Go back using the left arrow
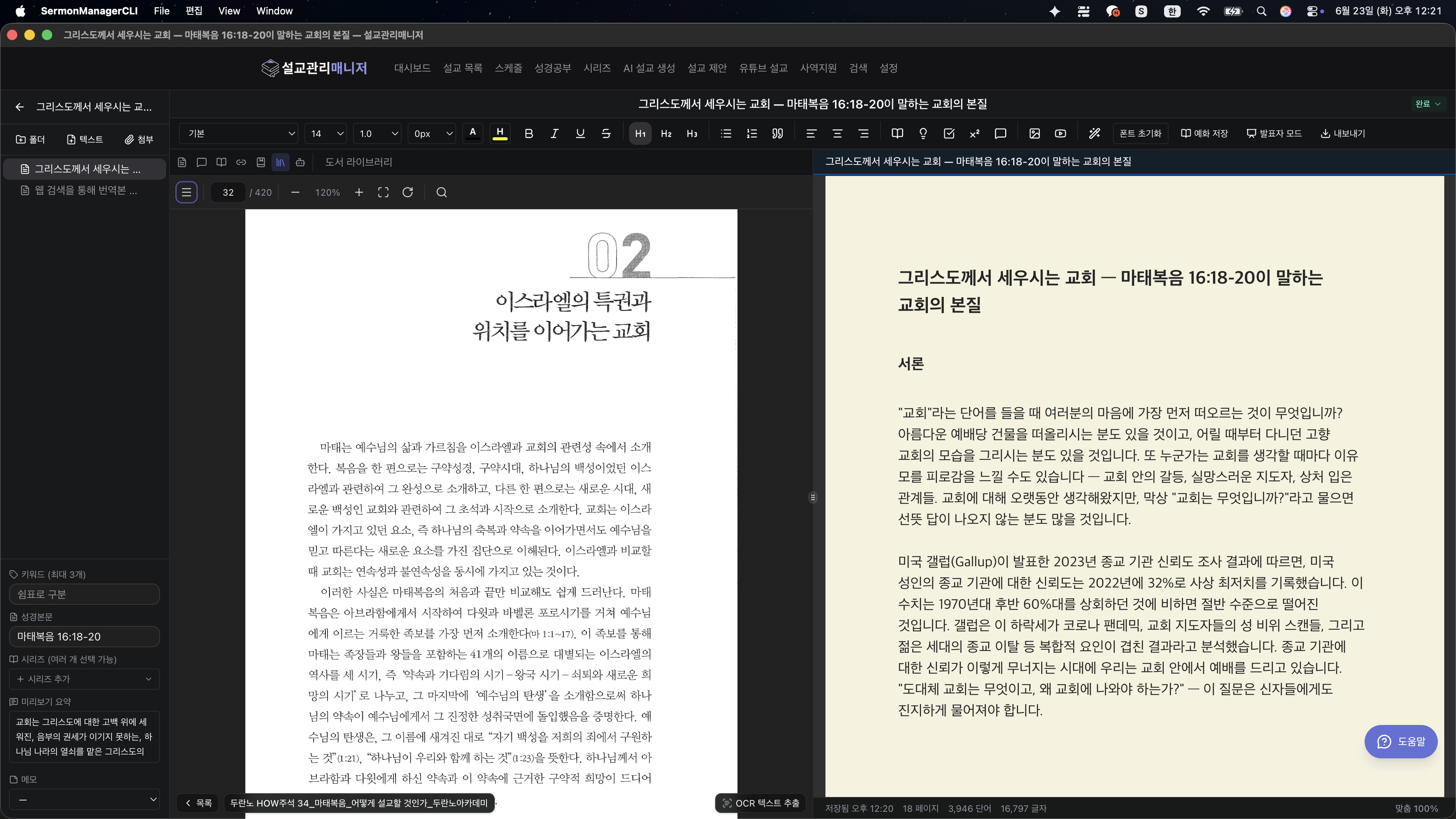 [20, 107]
